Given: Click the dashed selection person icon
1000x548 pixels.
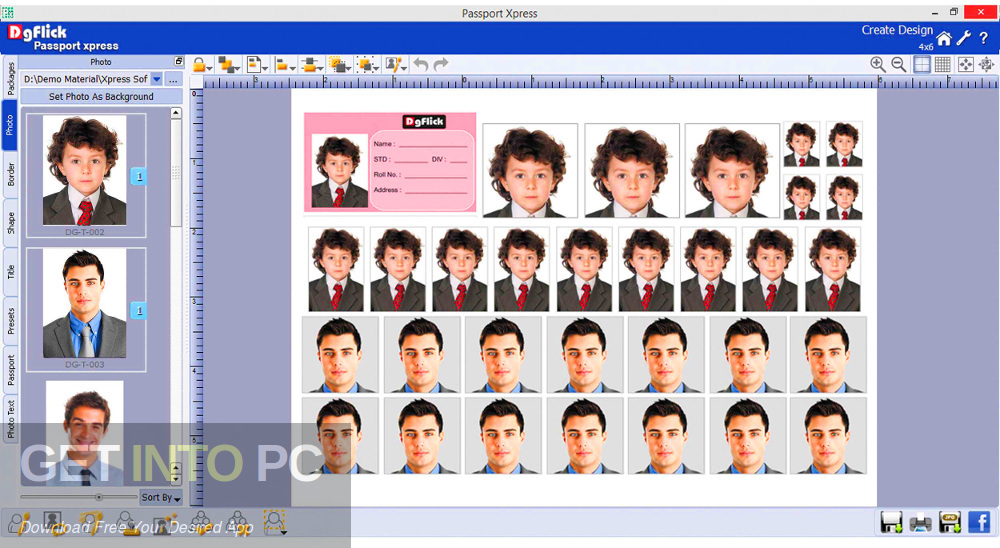Looking at the screenshot, I should 275,522.
